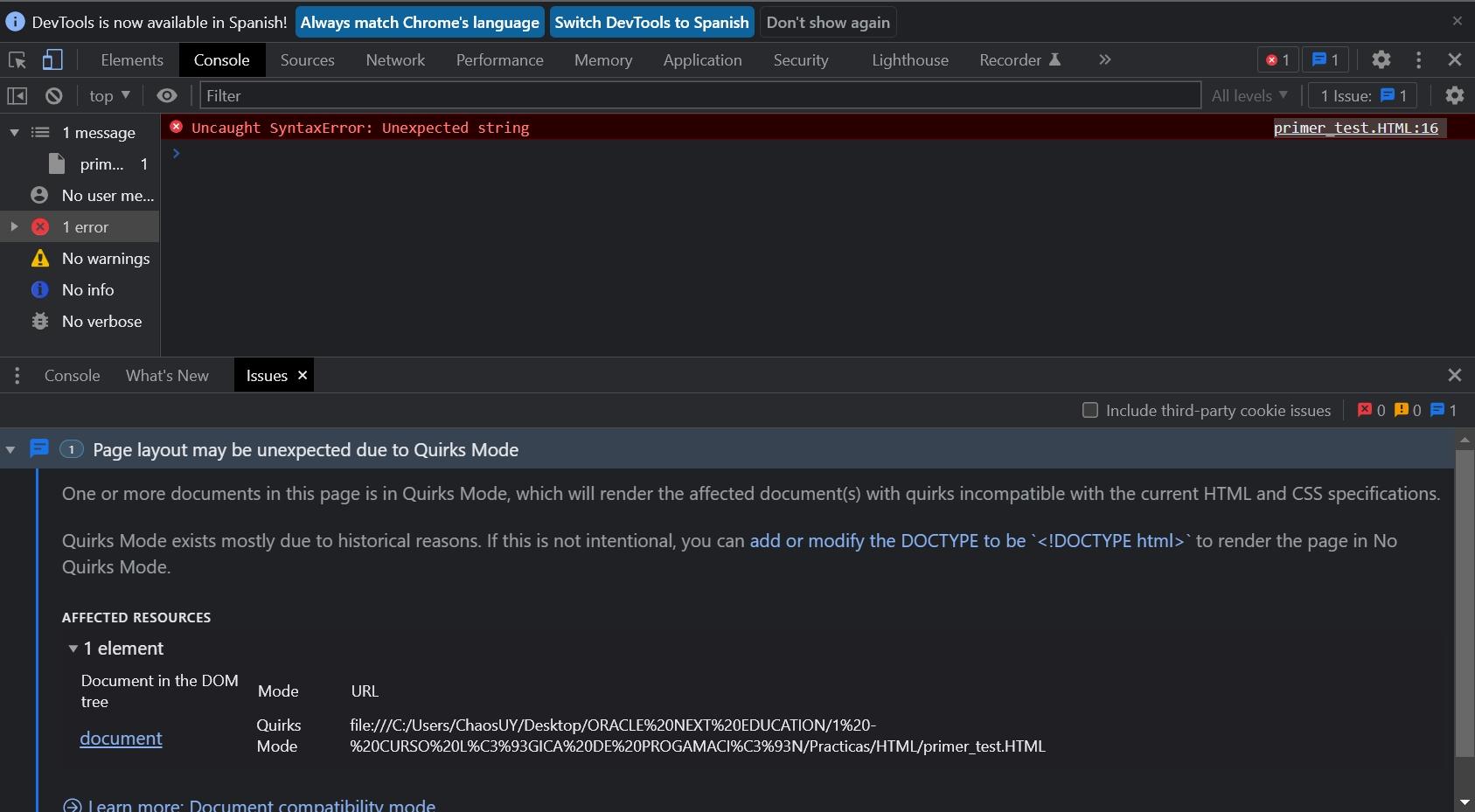Go to the Memory tab
The width and height of the screenshot is (1475, 812).
(602, 59)
